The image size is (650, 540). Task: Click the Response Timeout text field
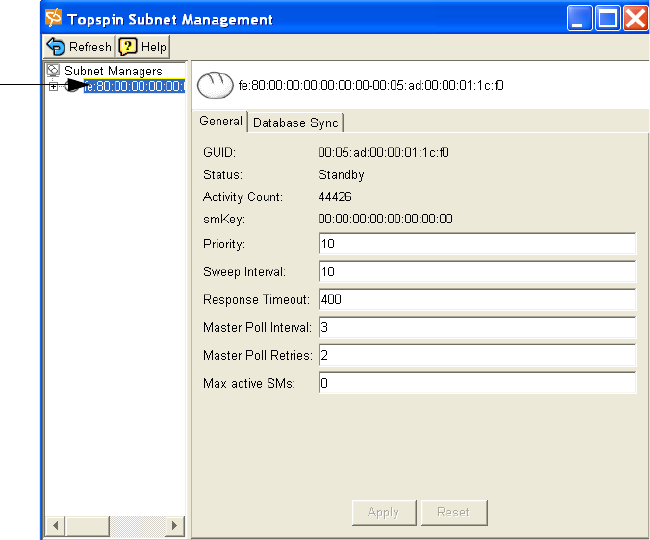(476, 300)
